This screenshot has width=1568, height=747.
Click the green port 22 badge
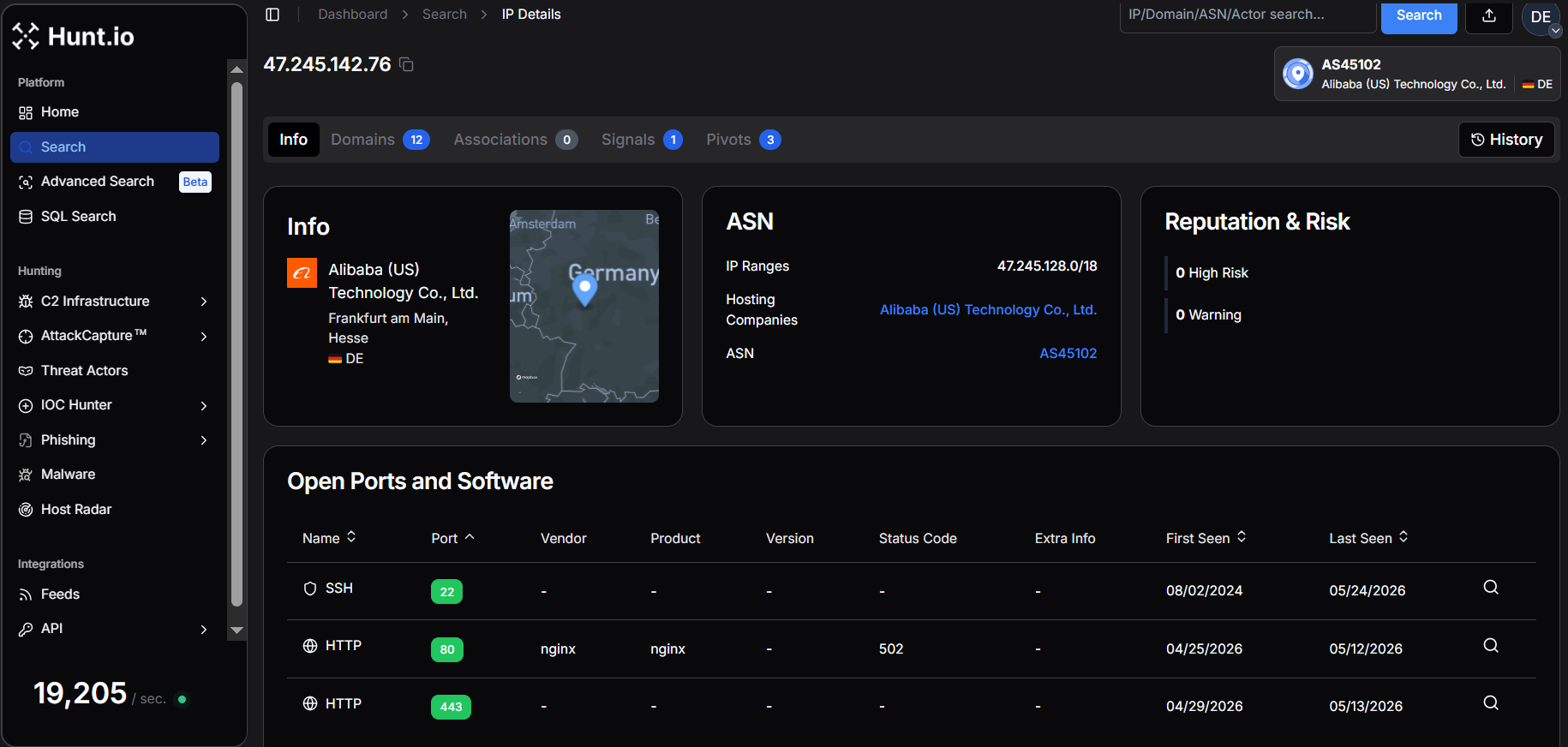click(446, 592)
